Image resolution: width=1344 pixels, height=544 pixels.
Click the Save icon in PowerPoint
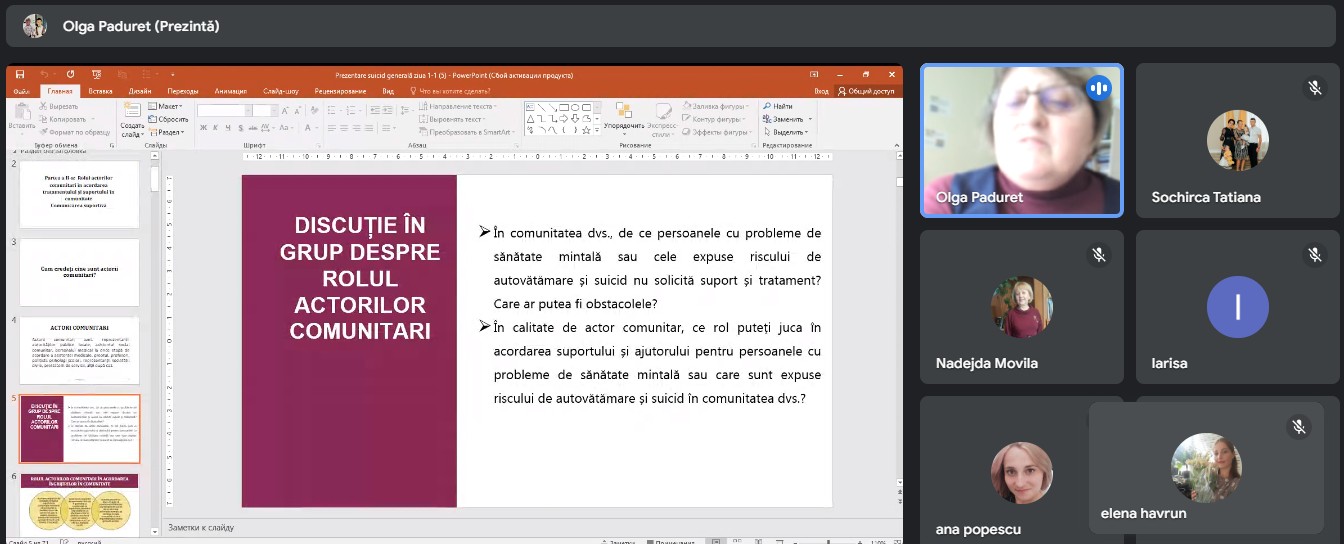click(x=18, y=74)
